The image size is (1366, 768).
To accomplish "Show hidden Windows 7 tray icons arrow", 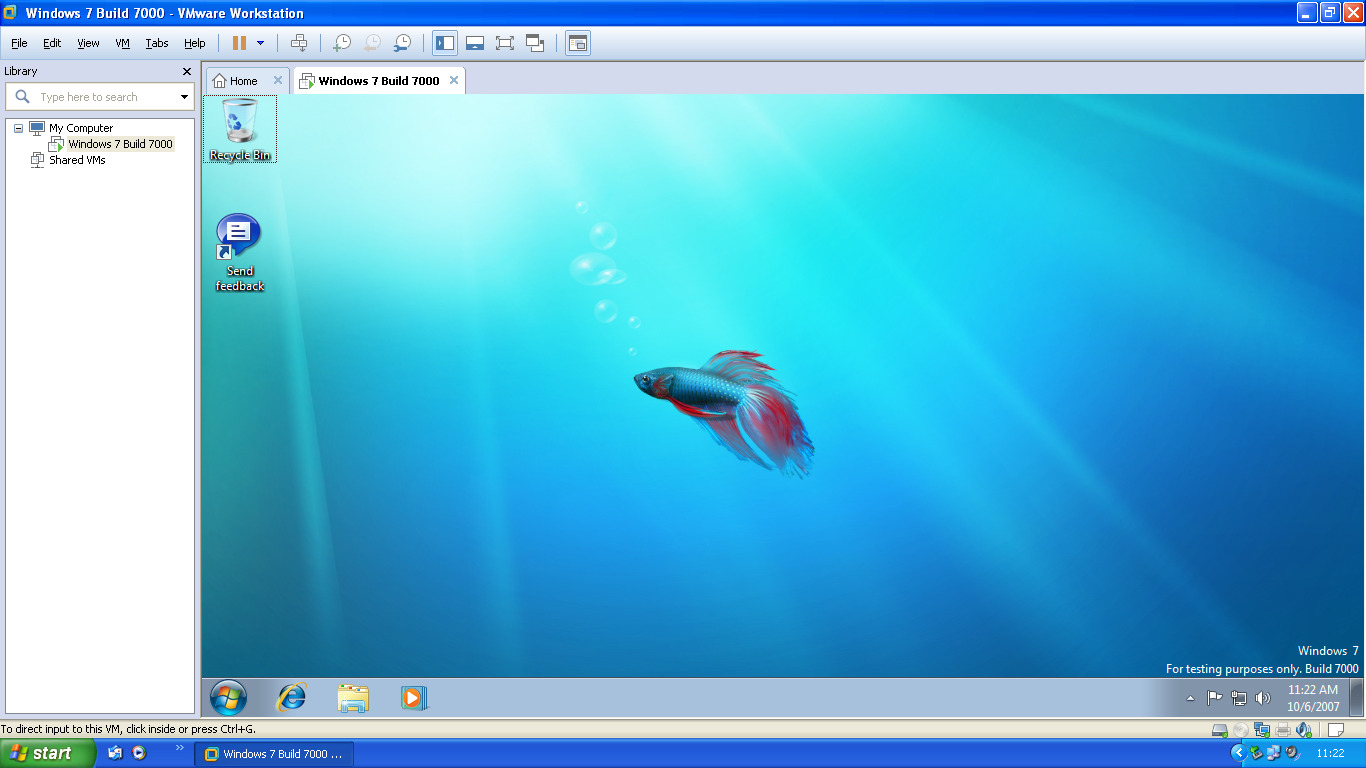I will tap(1190, 698).
